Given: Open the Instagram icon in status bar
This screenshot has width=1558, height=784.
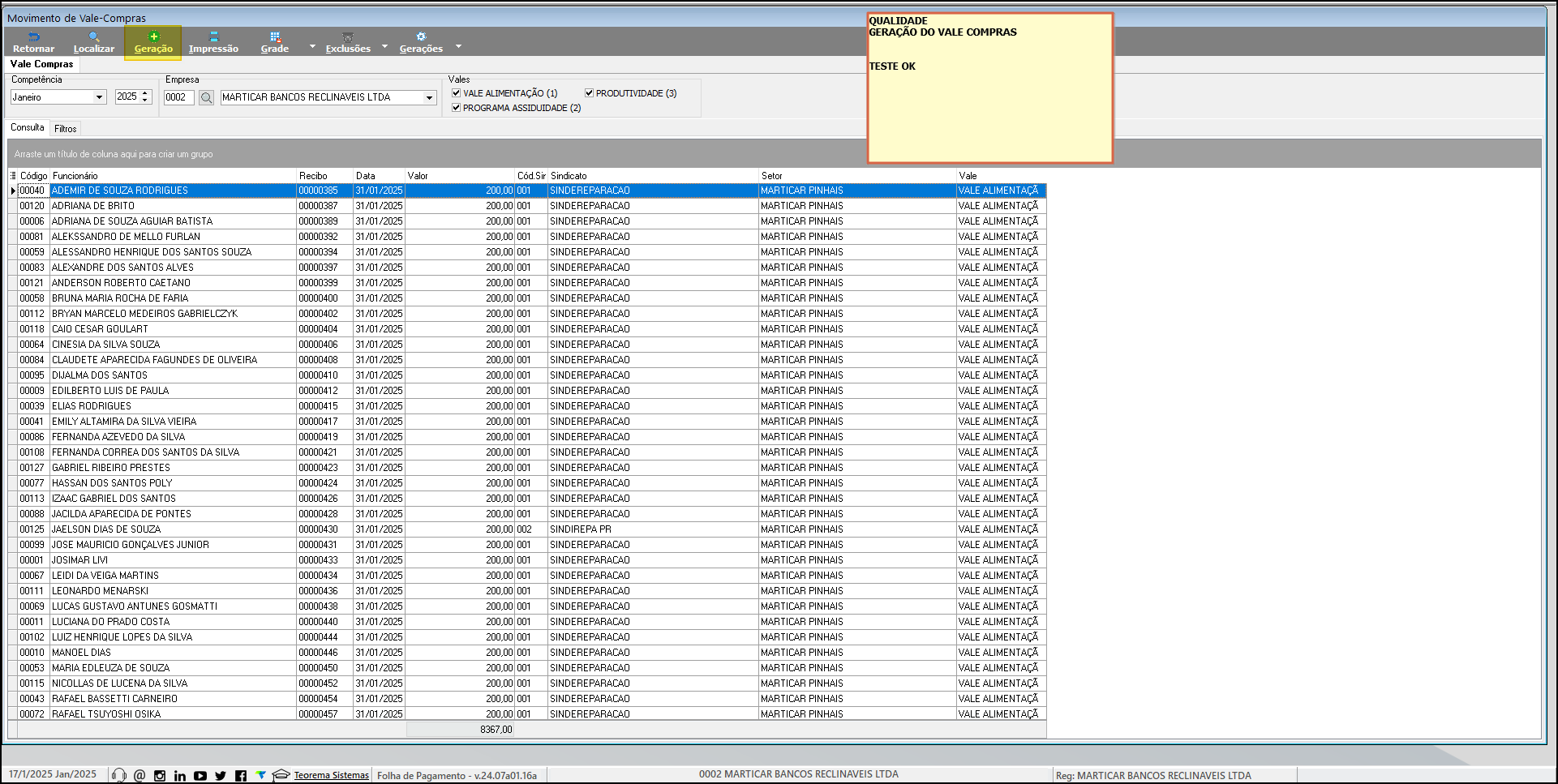Looking at the screenshot, I should (160, 776).
